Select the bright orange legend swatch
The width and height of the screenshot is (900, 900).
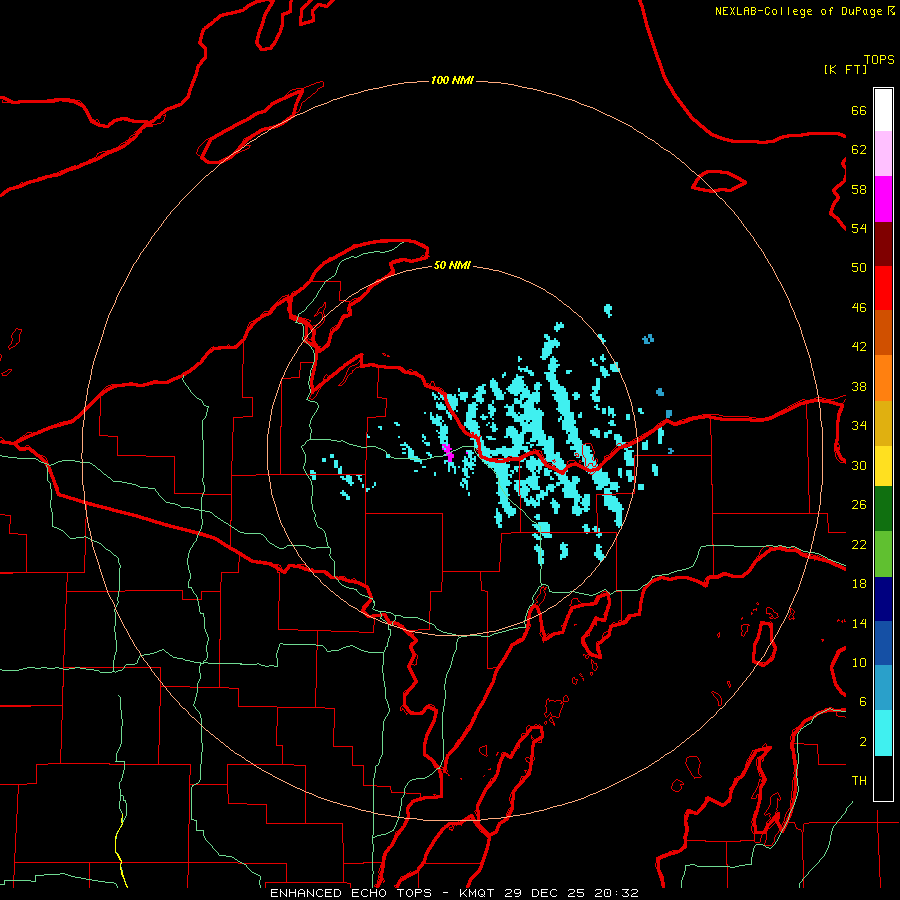(883, 378)
